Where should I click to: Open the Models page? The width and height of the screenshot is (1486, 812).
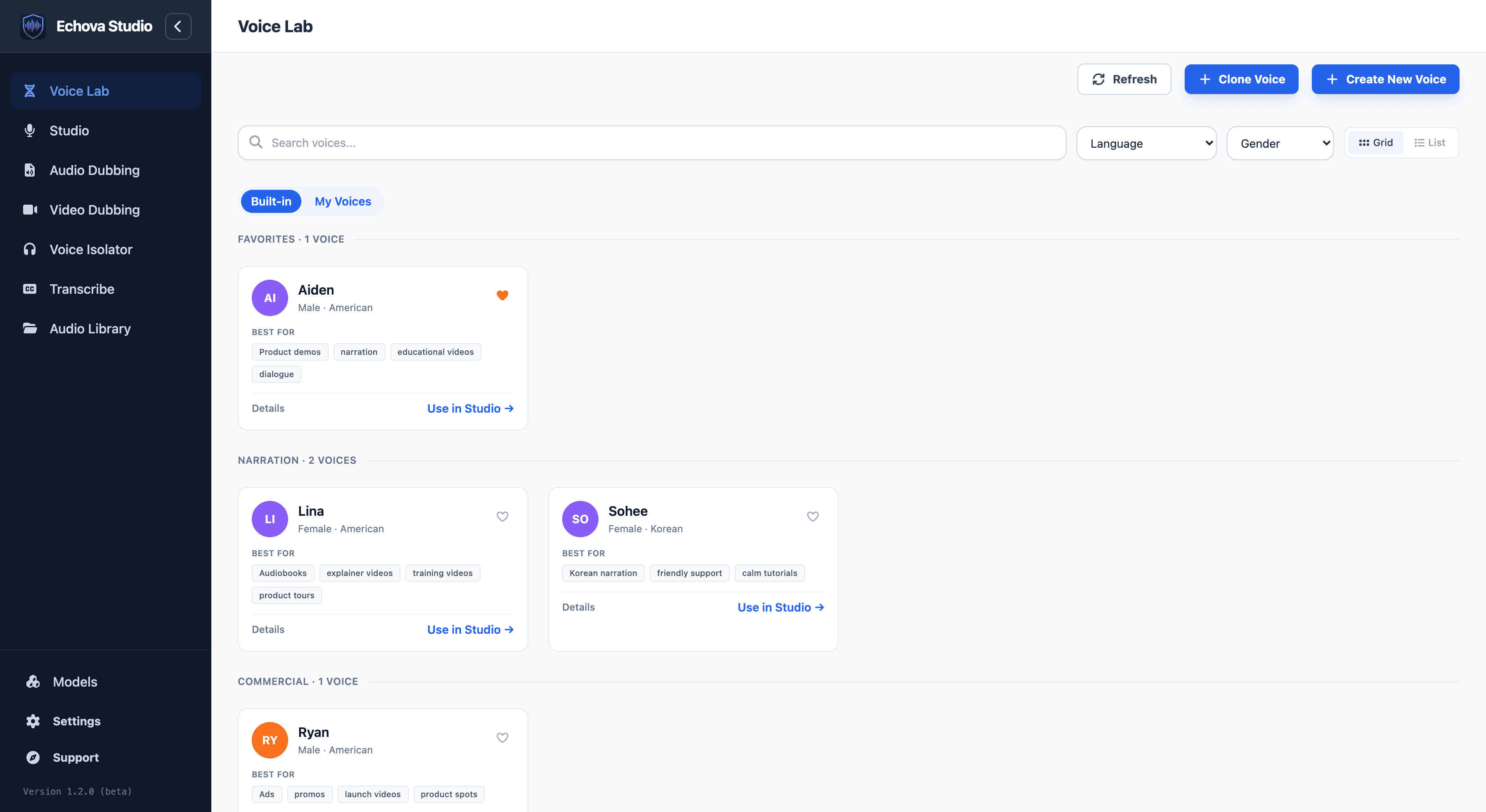coord(106,682)
